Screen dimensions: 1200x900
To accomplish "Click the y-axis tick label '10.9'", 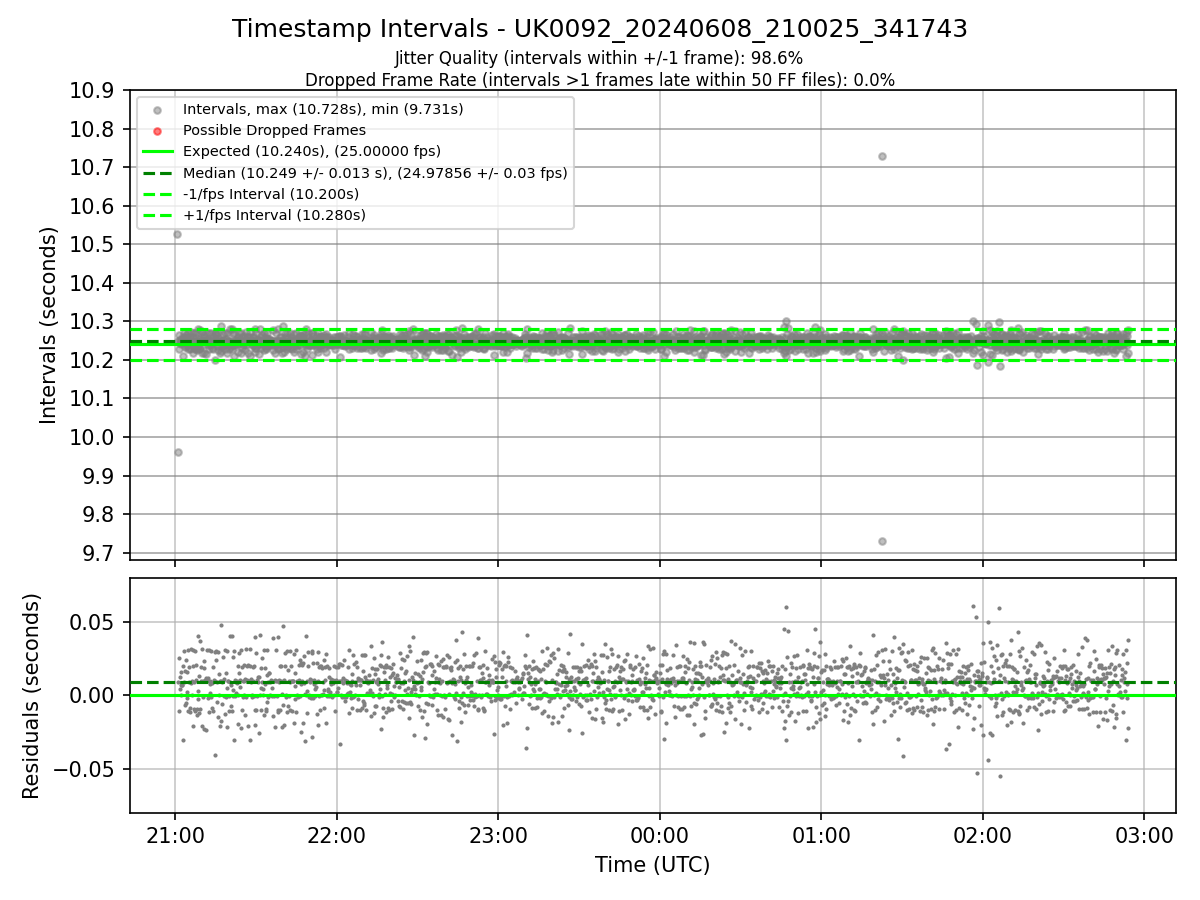I will [x=91, y=91].
